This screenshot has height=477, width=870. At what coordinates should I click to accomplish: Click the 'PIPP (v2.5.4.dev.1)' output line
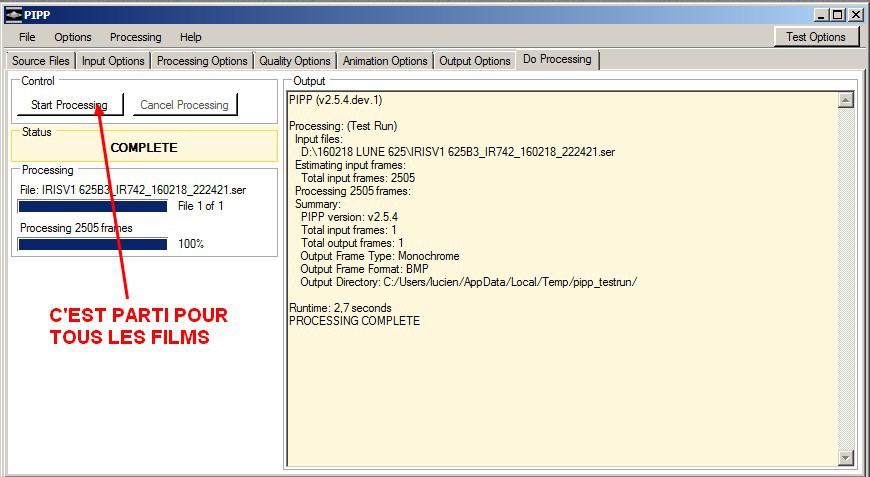(336, 100)
